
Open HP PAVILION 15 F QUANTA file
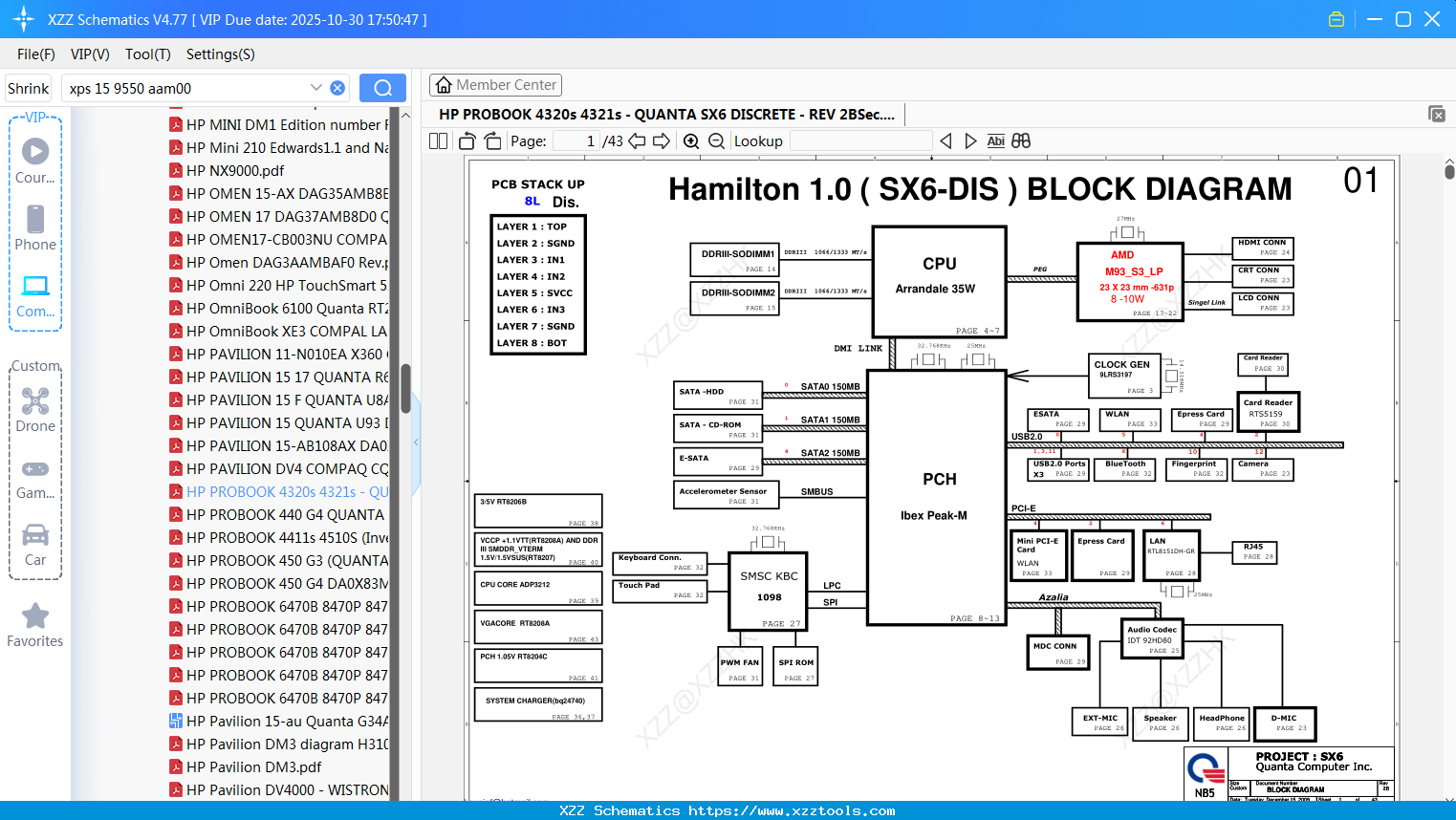(278, 399)
